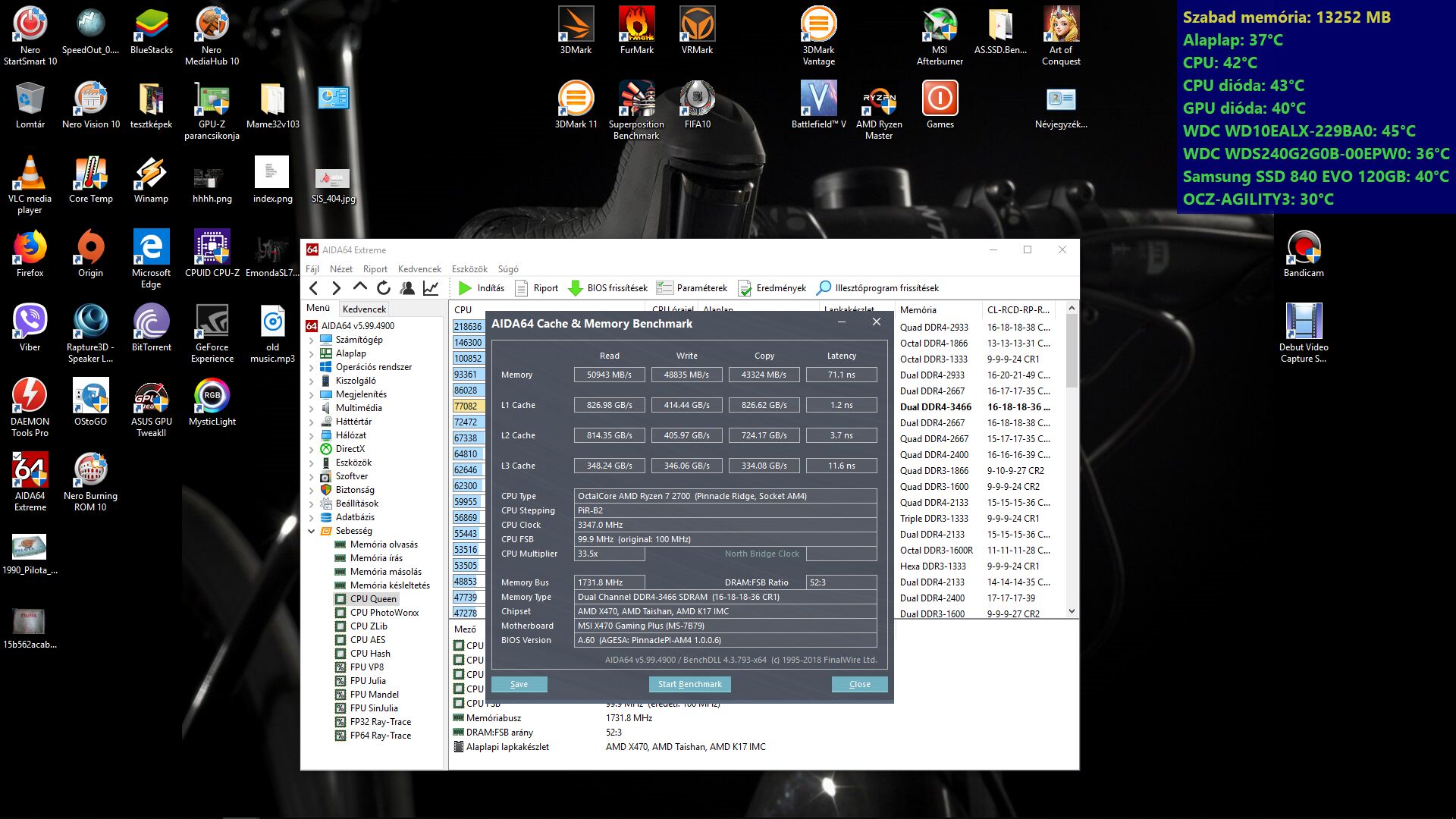Viewport: 1456px width, 819px height.
Task: Open VLC media player desktop icon
Action: pyautogui.click(x=30, y=185)
